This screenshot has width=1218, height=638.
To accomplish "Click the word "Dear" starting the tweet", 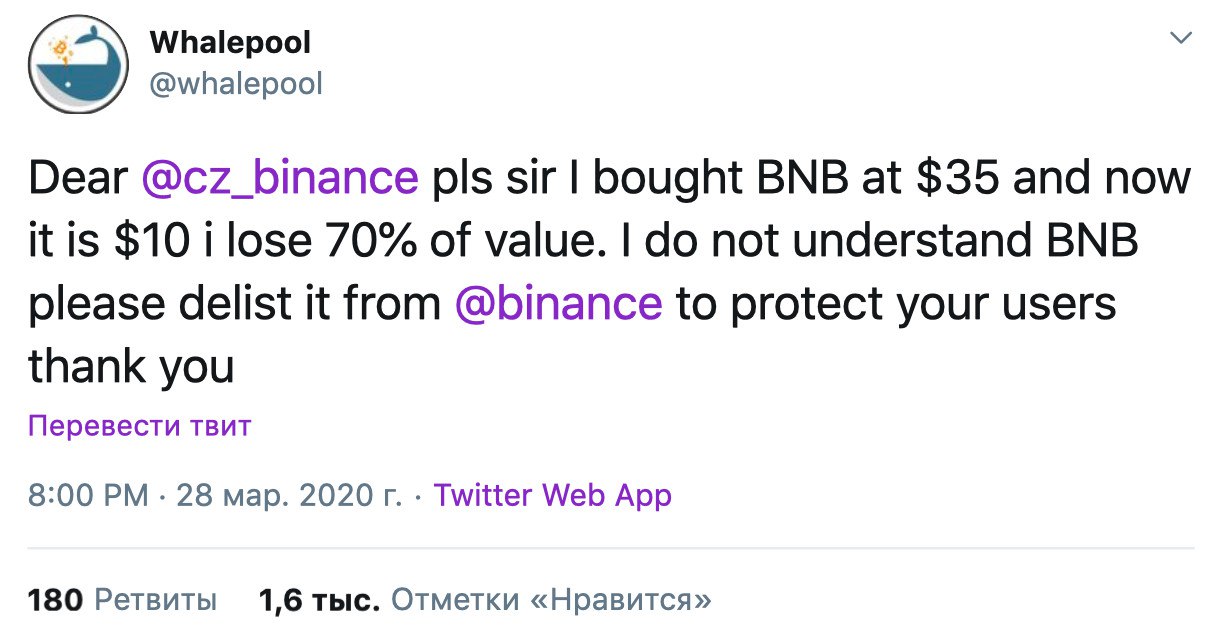I will 78,179.
